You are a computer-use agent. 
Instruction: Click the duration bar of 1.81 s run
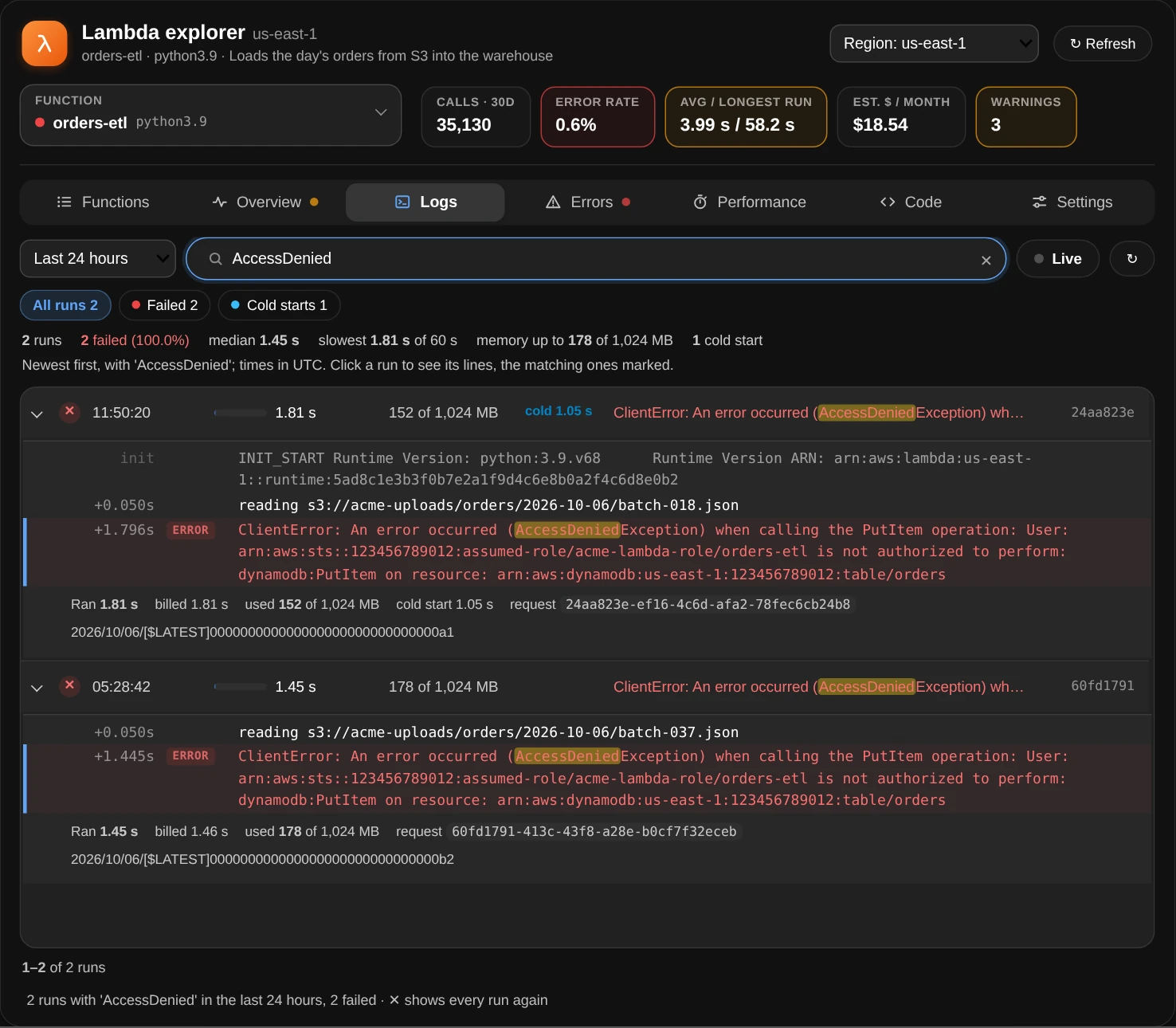coord(240,413)
